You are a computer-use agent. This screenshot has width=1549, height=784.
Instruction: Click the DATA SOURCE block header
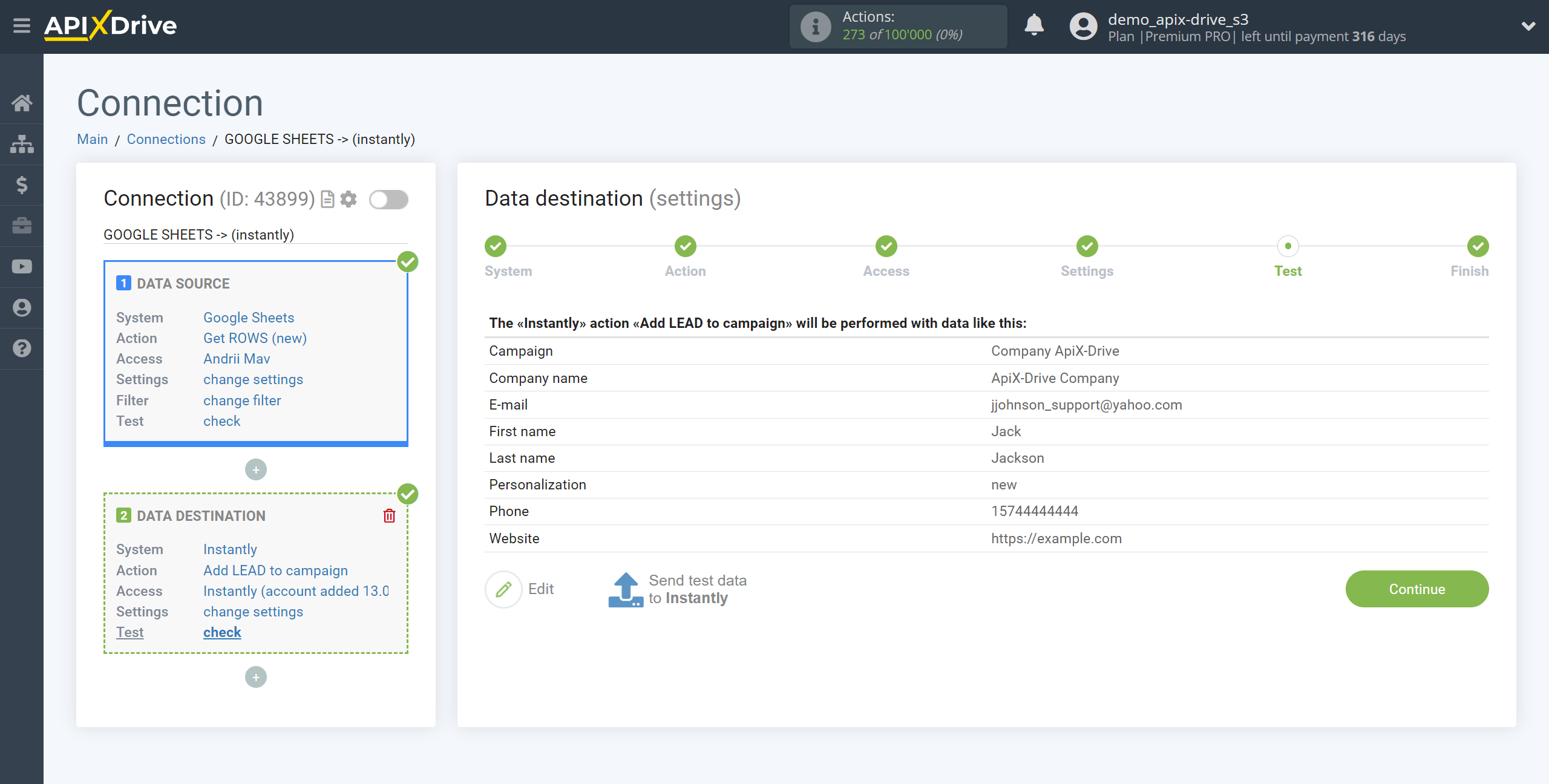[x=183, y=283]
